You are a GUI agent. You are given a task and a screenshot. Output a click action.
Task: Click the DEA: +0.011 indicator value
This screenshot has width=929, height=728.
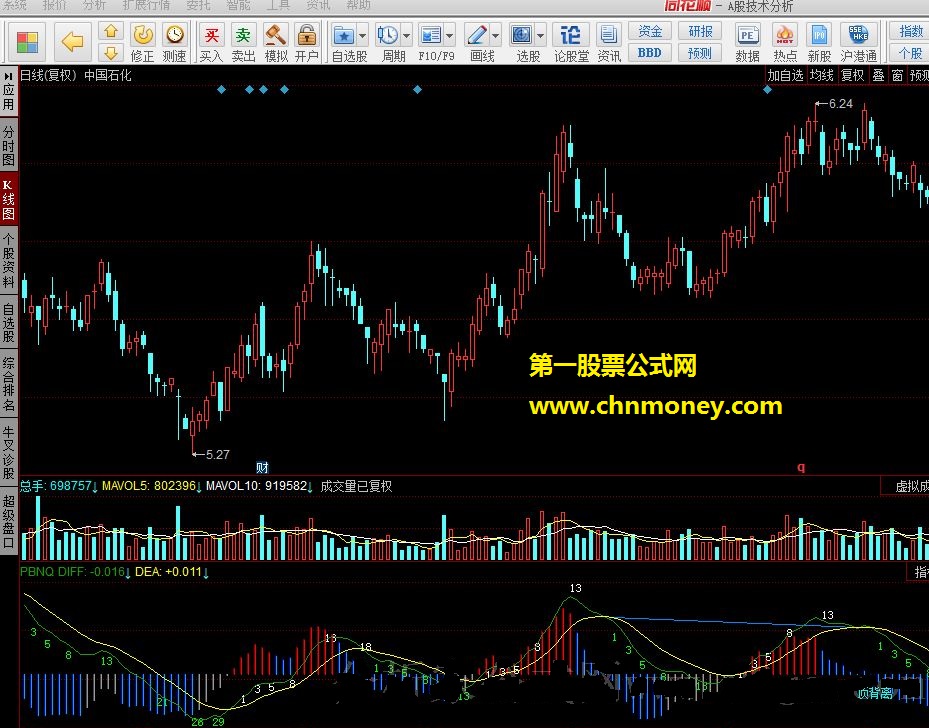click(x=168, y=572)
